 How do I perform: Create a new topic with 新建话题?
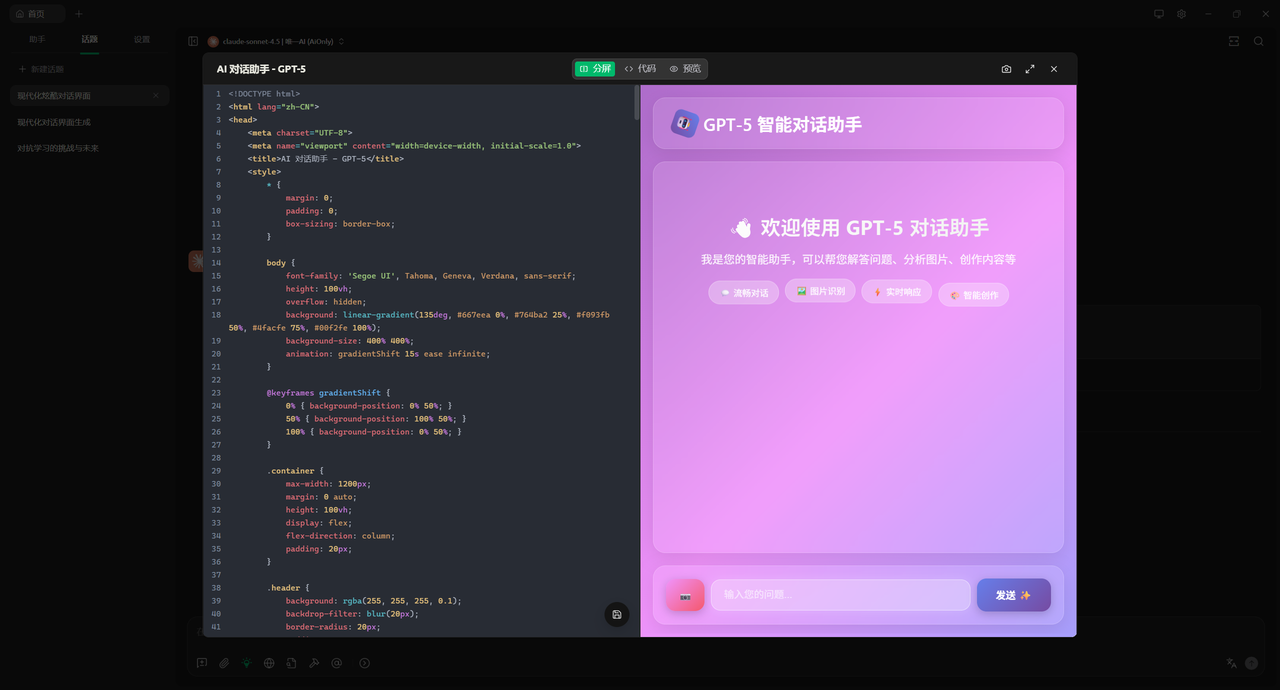pyautogui.click(x=41, y=69)
